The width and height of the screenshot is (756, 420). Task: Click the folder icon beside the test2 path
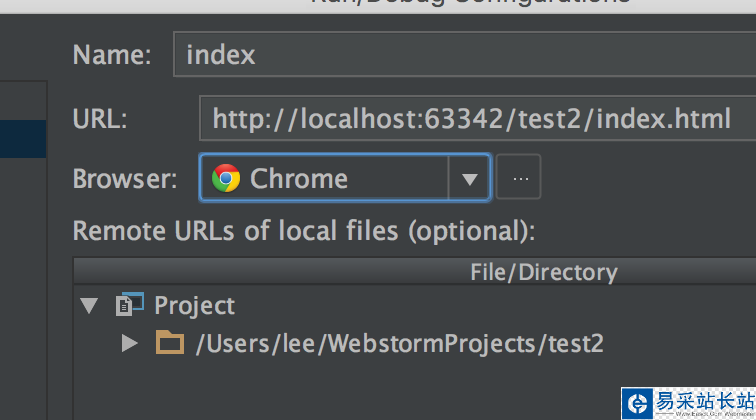(x=170, y=344)
